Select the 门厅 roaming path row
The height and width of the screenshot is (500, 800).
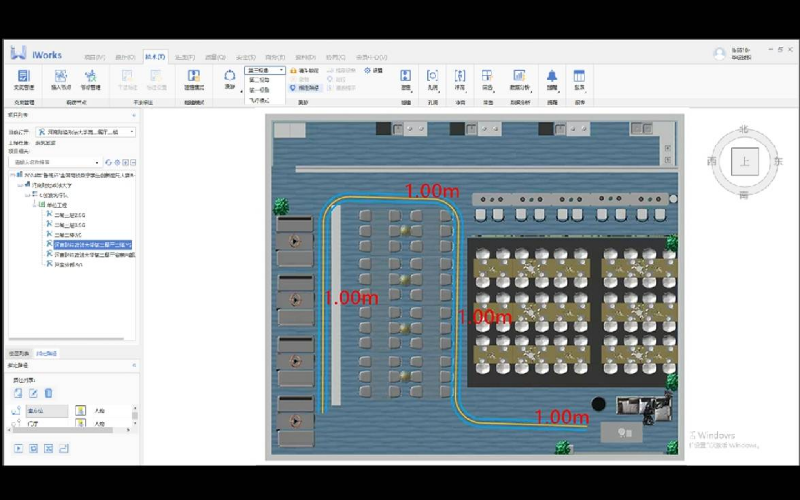tap(34, 423)
